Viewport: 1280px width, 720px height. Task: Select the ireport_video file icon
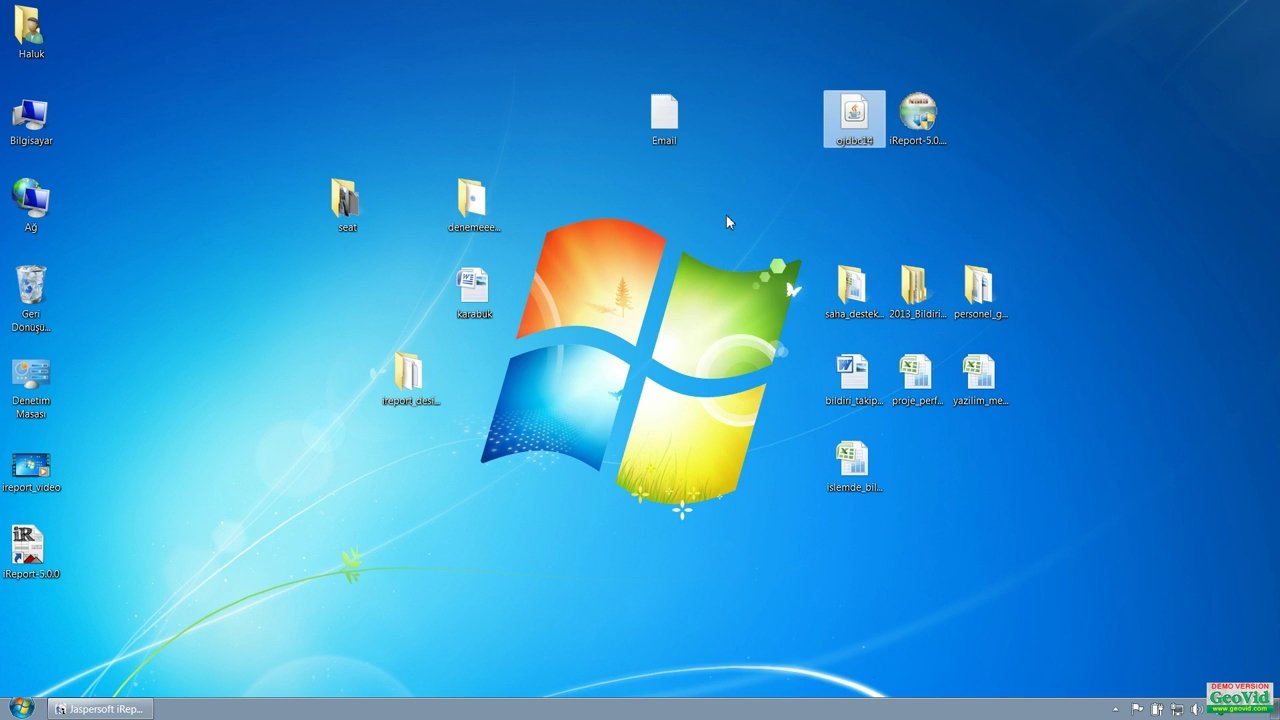pyautogui.click(x=31, y=466)
